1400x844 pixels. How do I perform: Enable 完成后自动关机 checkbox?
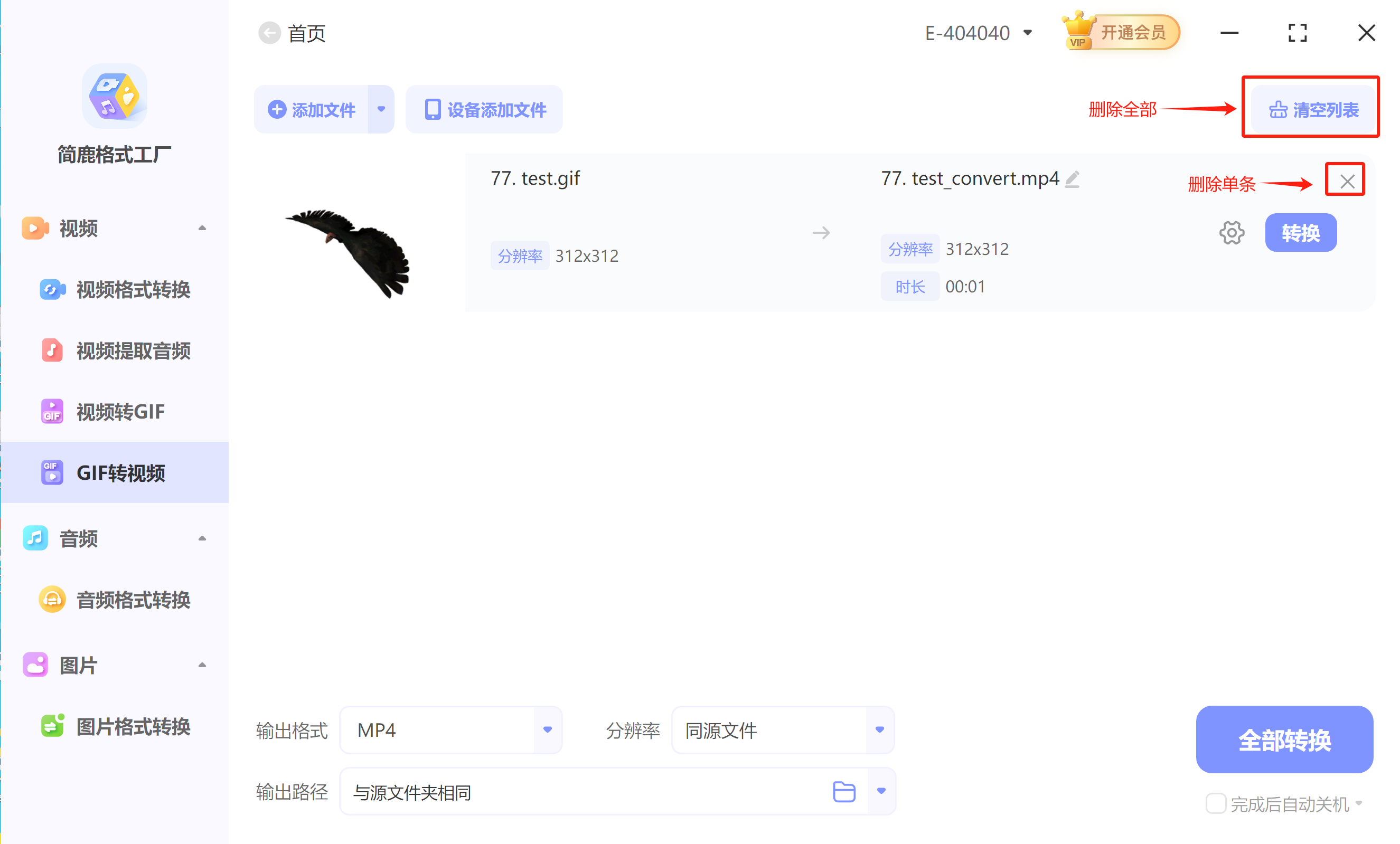(1216, 804)
